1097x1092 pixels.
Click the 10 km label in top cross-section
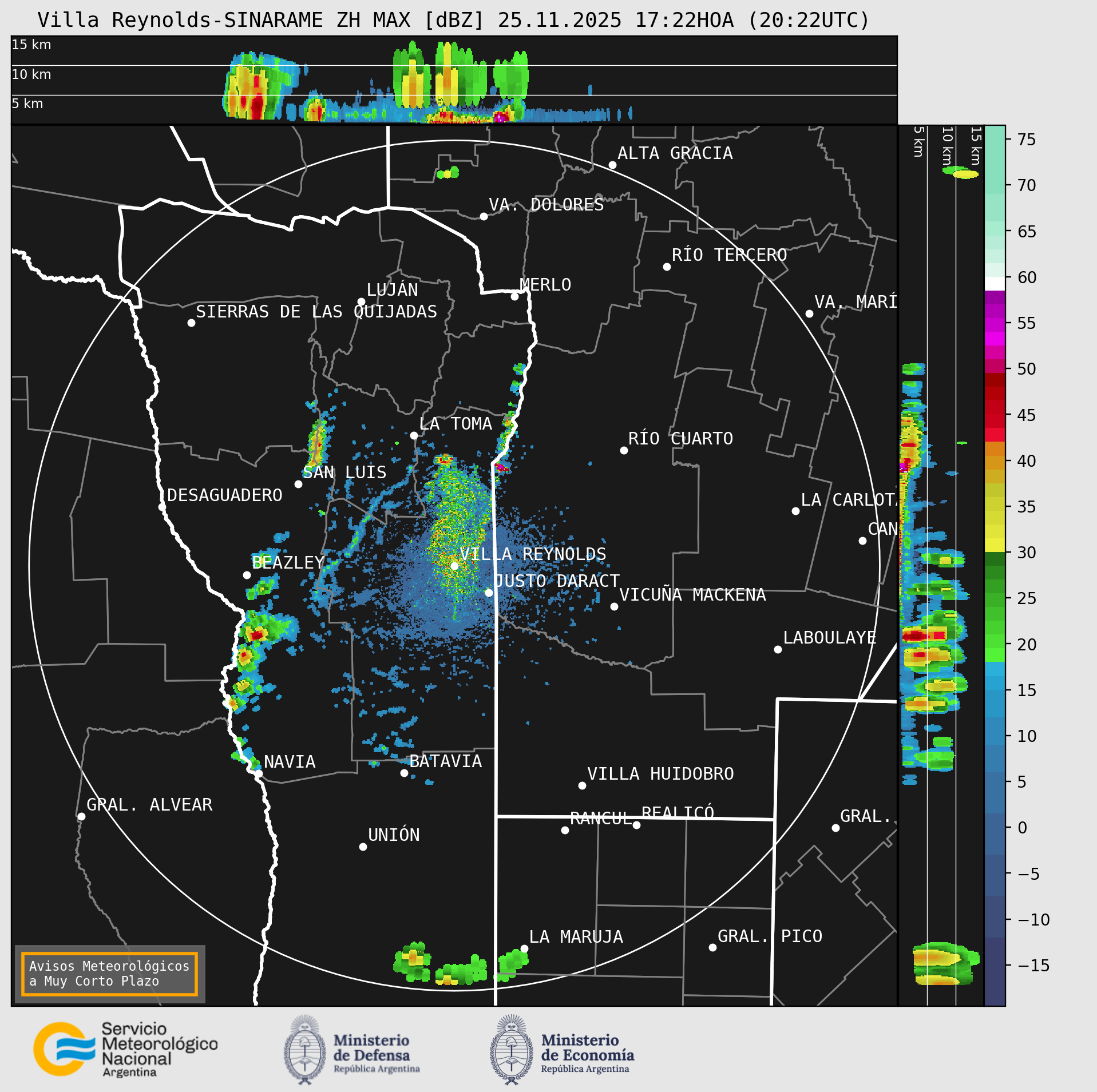point(31,74)
